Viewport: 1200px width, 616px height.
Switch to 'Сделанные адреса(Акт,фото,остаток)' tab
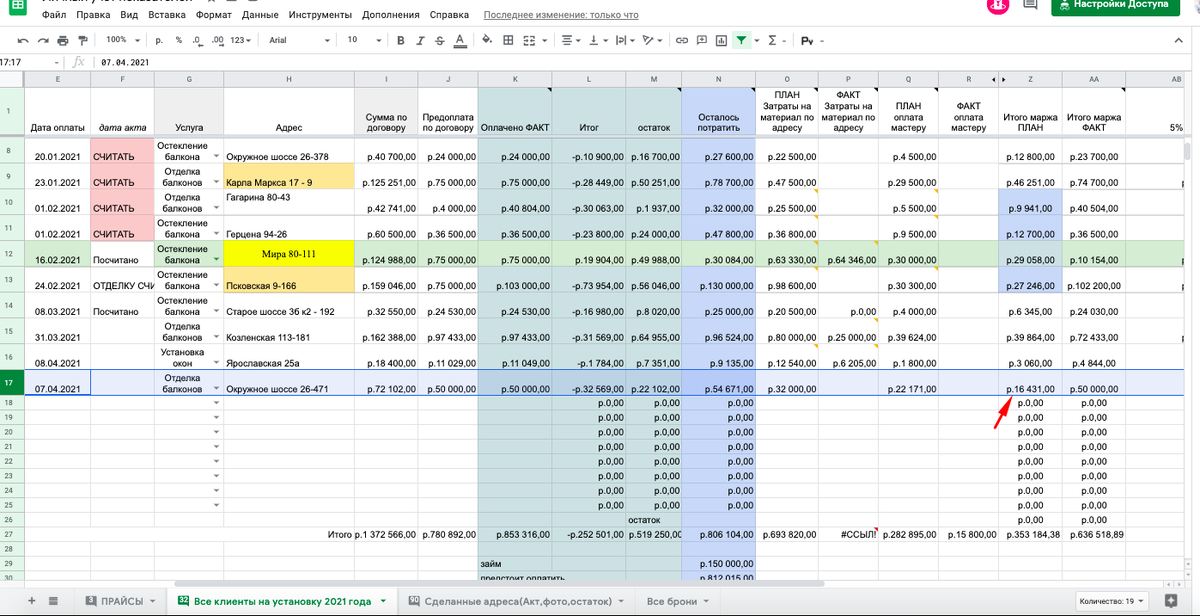pyautogui.click(x=520, y=601)
